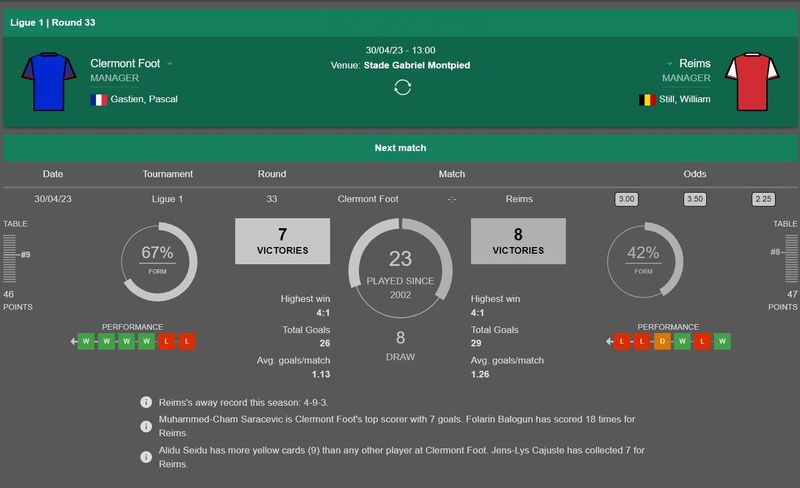
Task: Click Still, William manager name
Action: click(x=684, y=99)
